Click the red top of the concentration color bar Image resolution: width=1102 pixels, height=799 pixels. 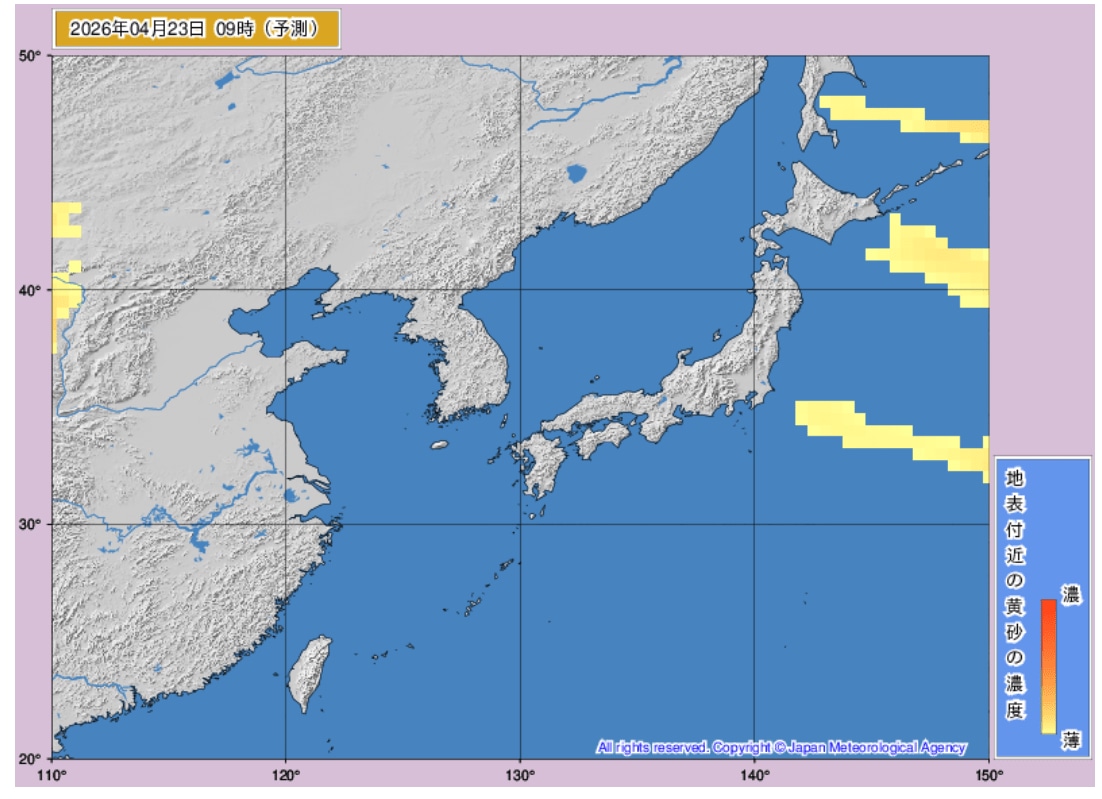(1048, 608)
